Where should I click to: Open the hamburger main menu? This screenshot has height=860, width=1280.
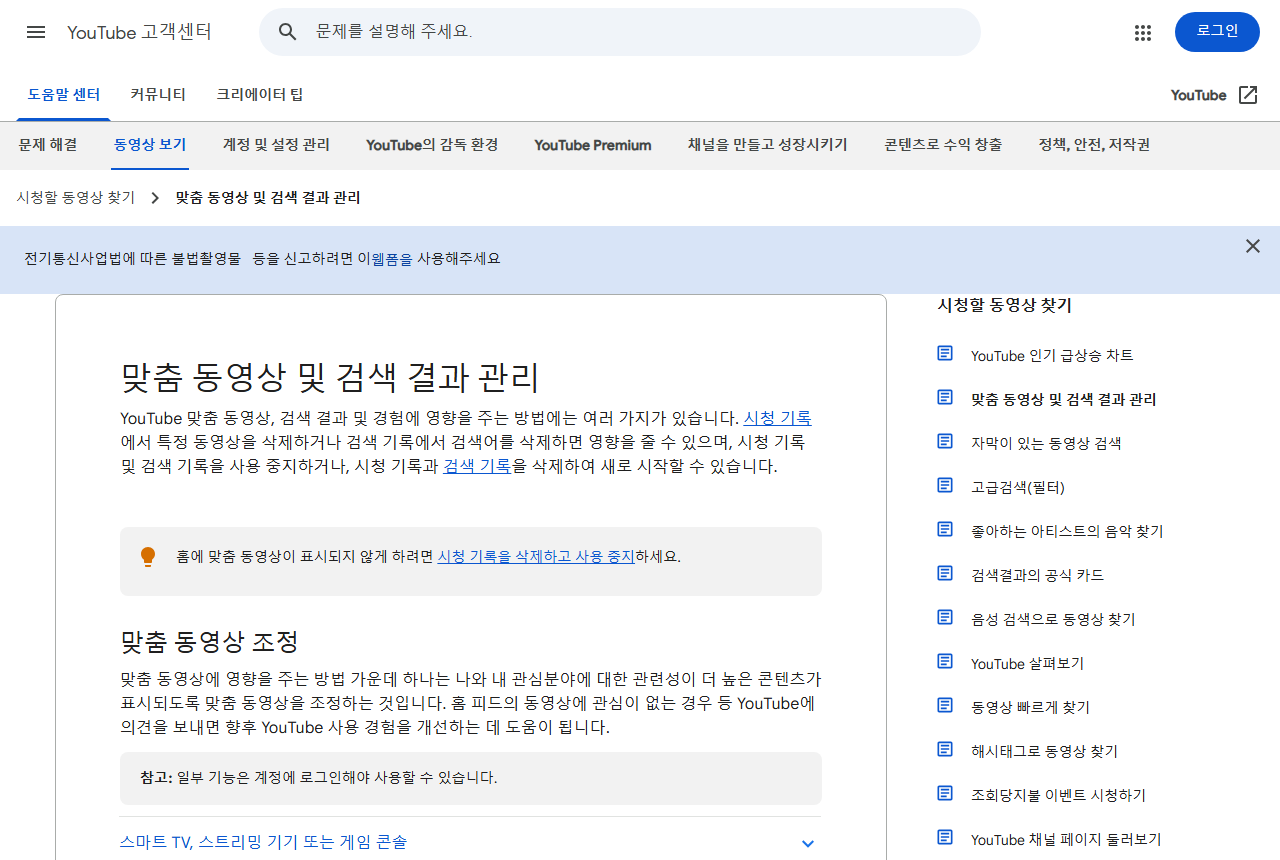pos(36,32)
